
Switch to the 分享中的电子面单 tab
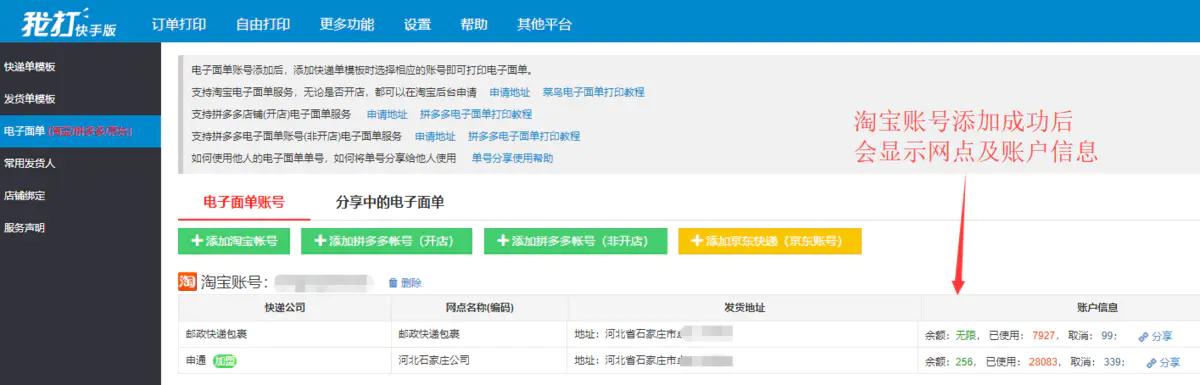pyautogui.click(x=391, y=202)
